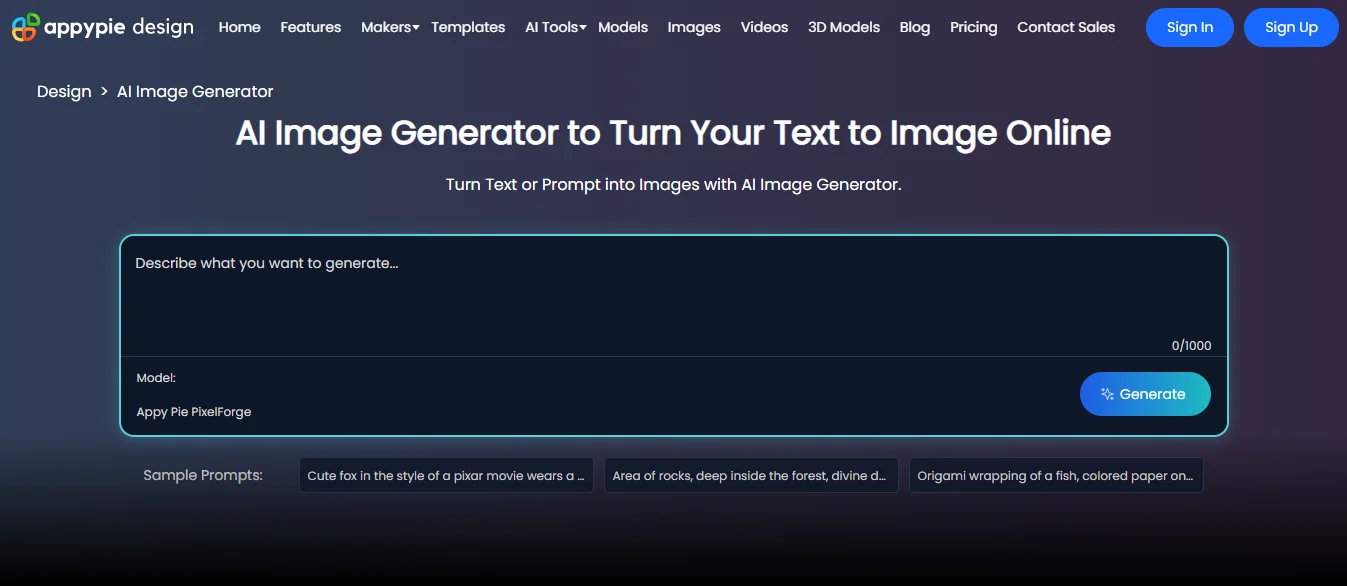Open the 3D Models page
Screen dimensions: 1347x586
point(844,27)
